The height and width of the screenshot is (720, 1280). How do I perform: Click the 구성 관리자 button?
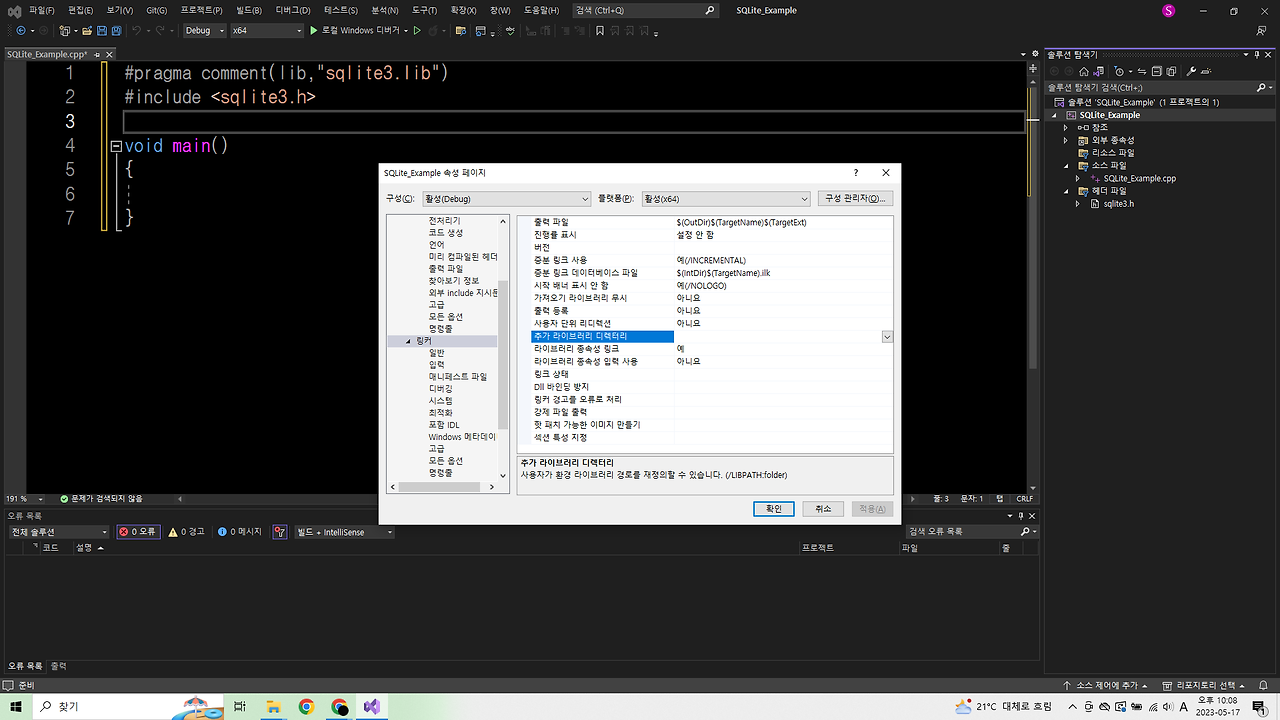click(x=855, y=199)
